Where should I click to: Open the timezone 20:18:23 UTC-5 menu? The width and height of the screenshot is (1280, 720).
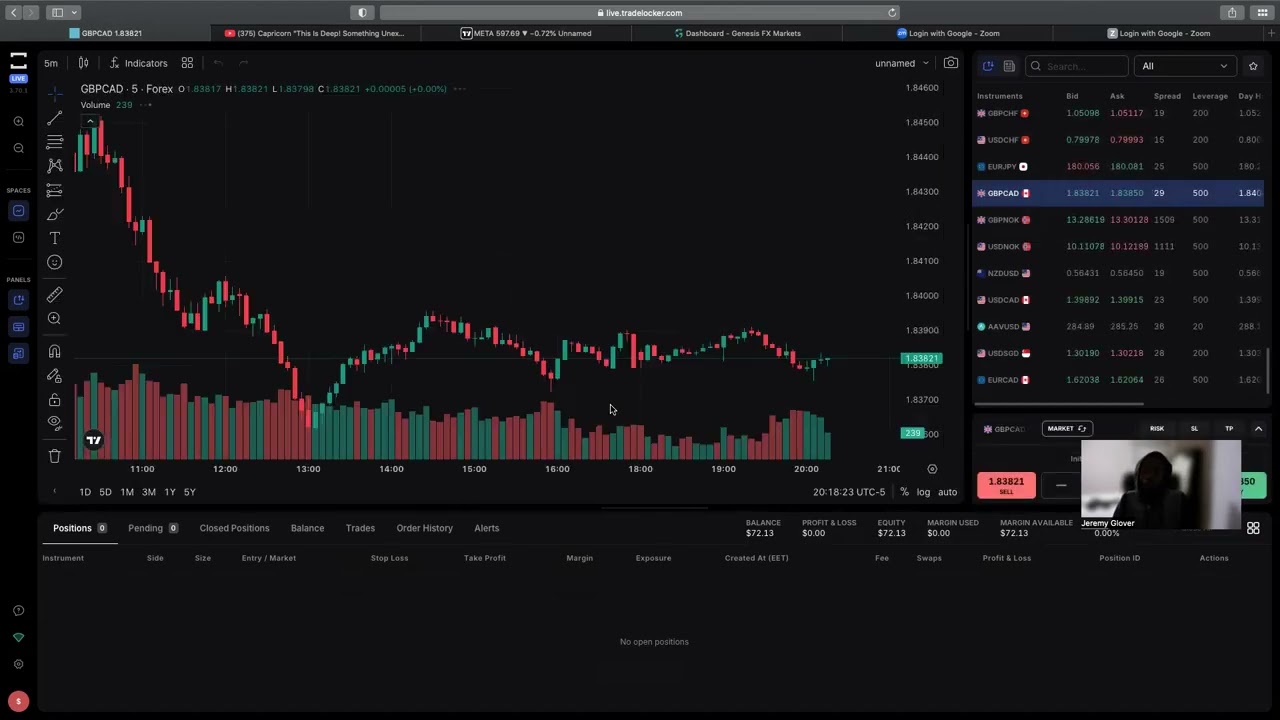(x=849, y=492)
